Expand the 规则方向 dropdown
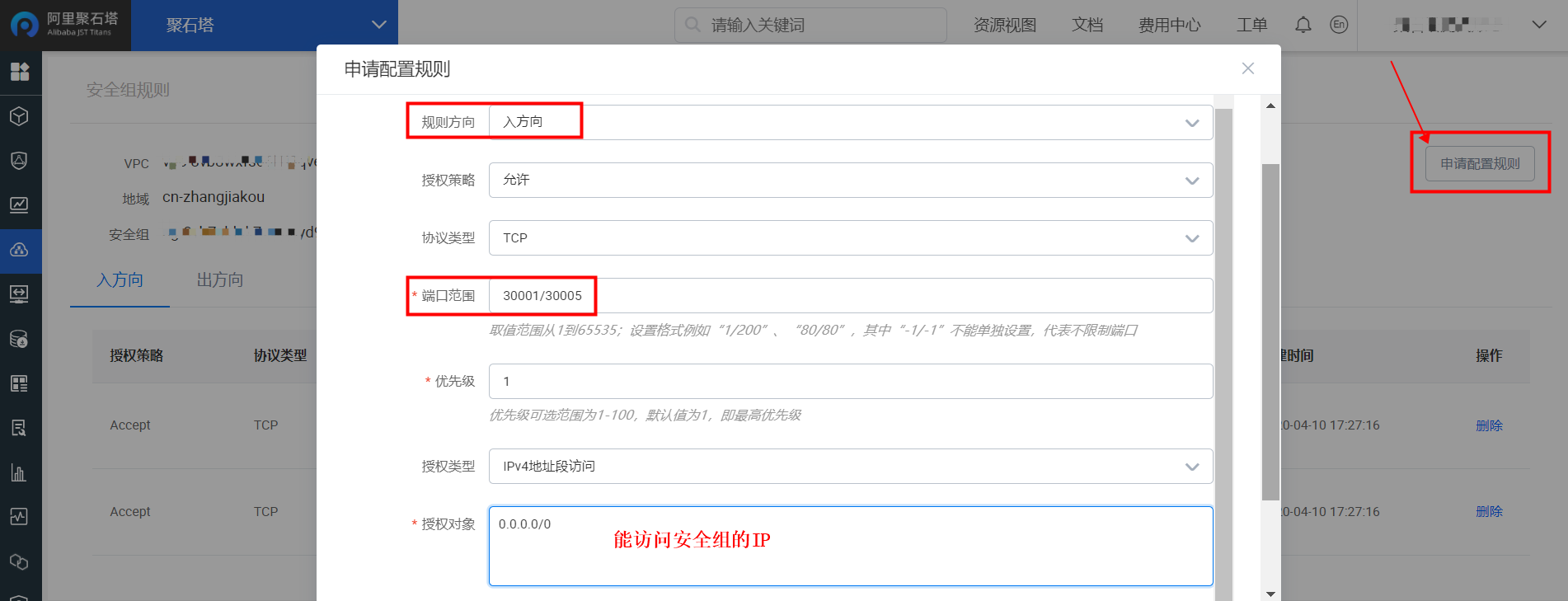Screen dimensions: 1568x601 point(850,122)
